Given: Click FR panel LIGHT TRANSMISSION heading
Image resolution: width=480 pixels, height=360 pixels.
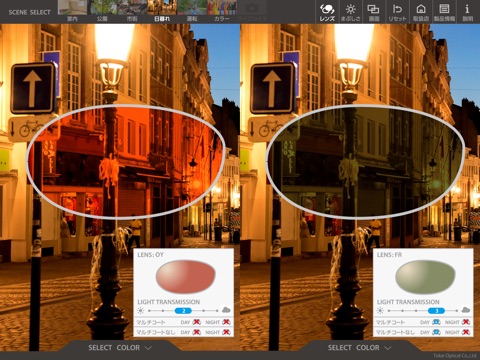Looking at the screenshot, I should point(408,302).
